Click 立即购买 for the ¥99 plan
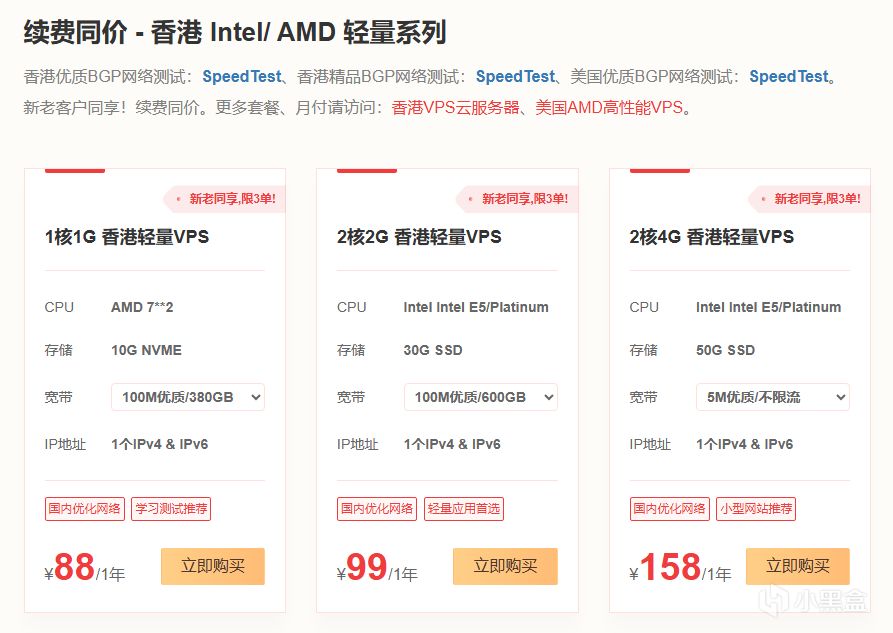This screenshot has width=893, height=633. point(505,566)
